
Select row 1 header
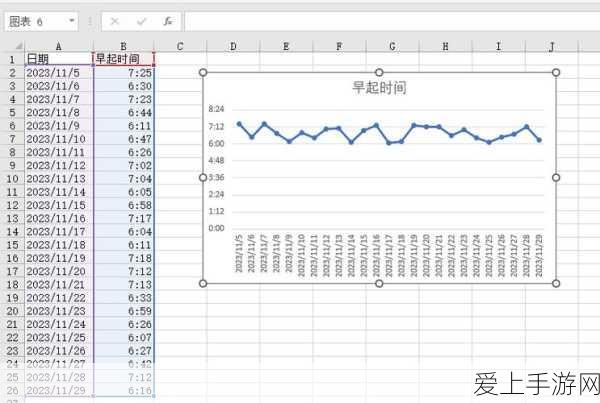click(12, 59)
